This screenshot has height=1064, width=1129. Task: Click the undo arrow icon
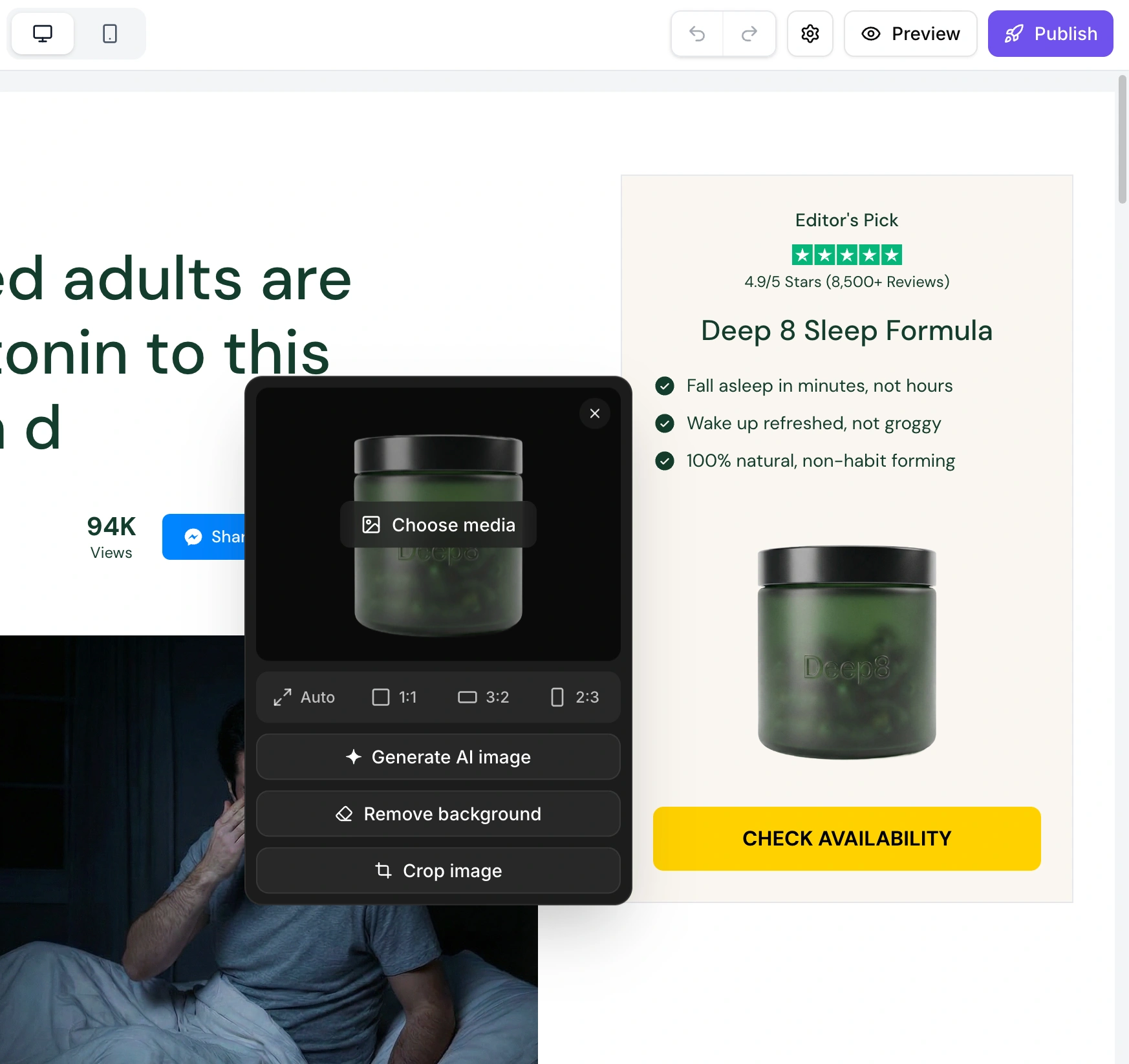pos(697,34)
